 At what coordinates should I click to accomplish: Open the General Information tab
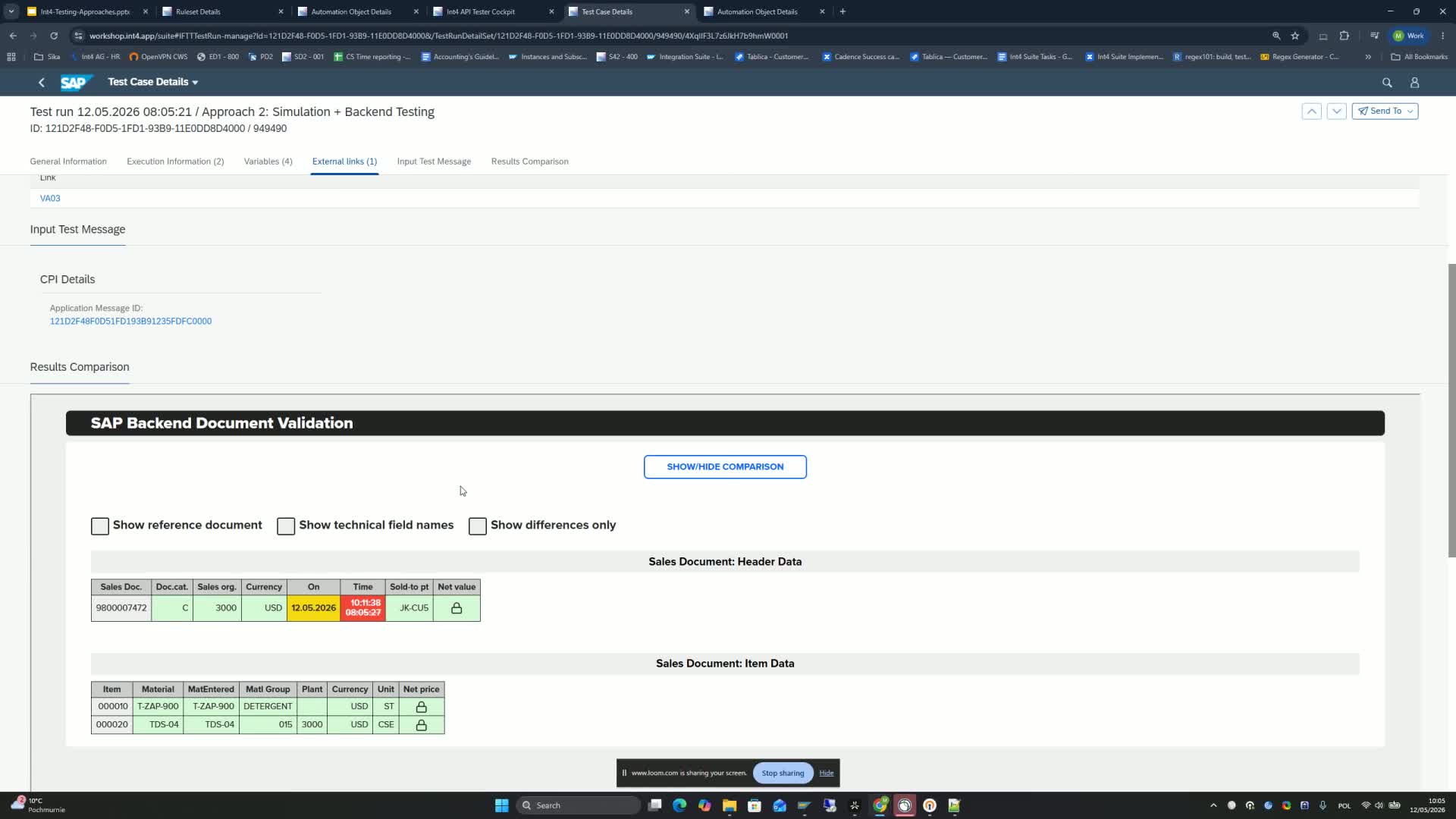click(68, 162)
